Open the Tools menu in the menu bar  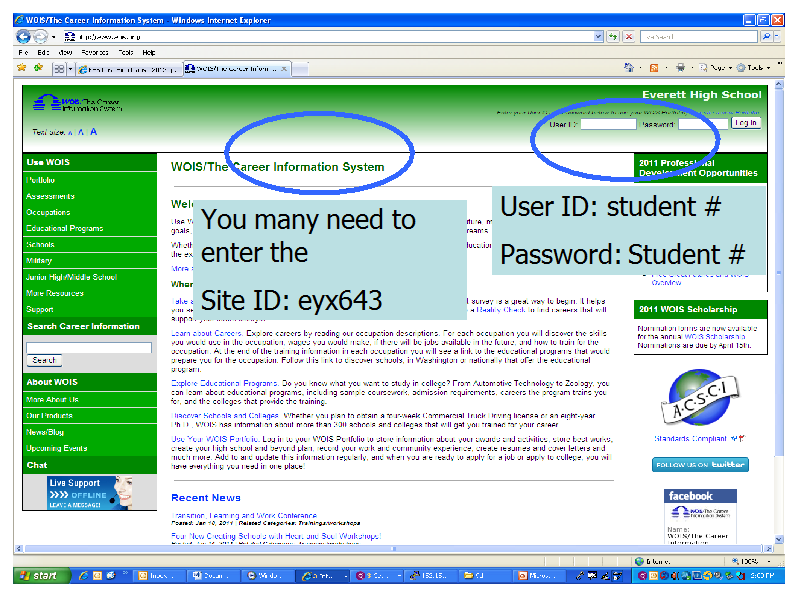coord(126,52)
